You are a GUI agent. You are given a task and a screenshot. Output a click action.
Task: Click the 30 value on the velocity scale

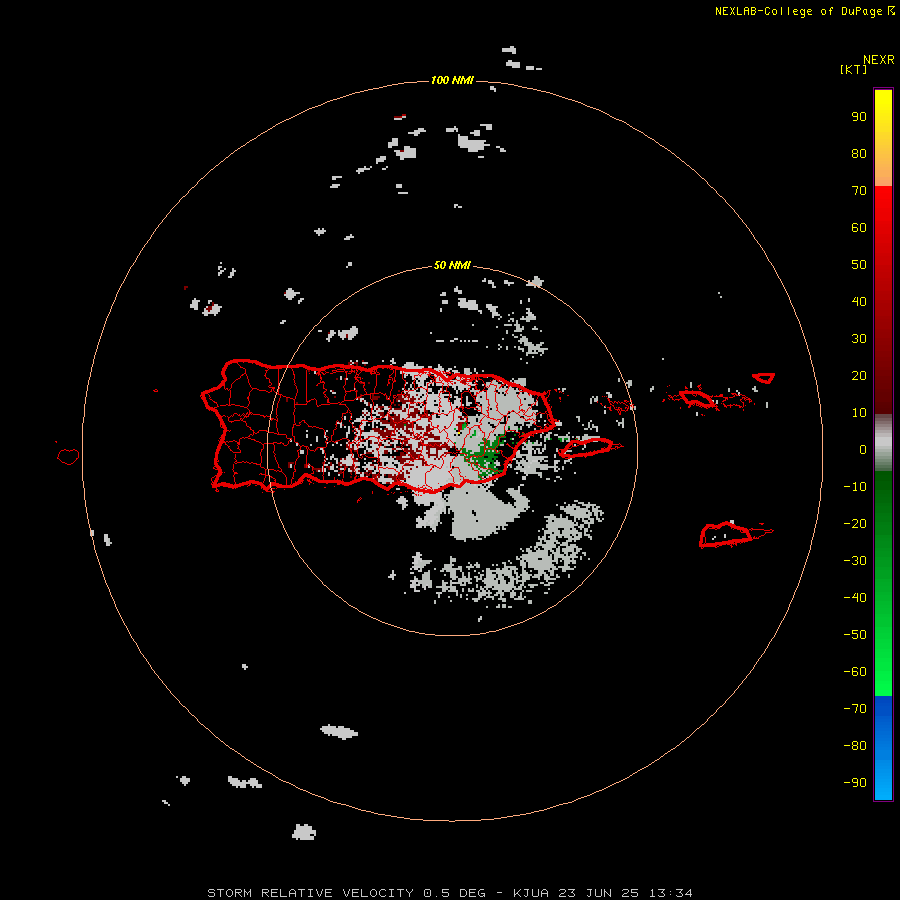[x=859, y=339]
